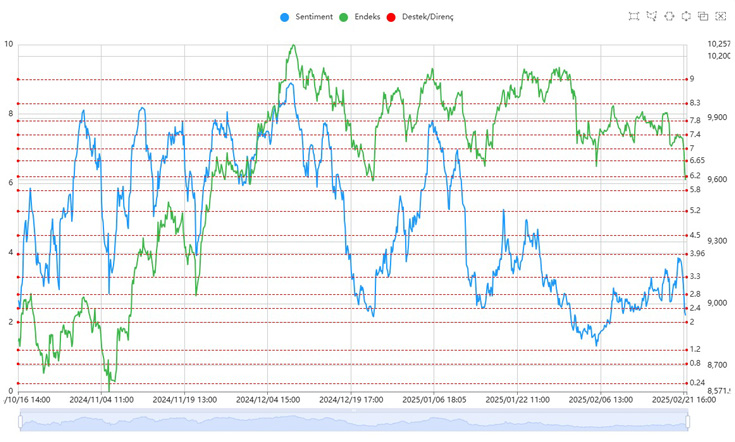
Task: Click the 0.24 support level label
Action: (x=697, y=383)
